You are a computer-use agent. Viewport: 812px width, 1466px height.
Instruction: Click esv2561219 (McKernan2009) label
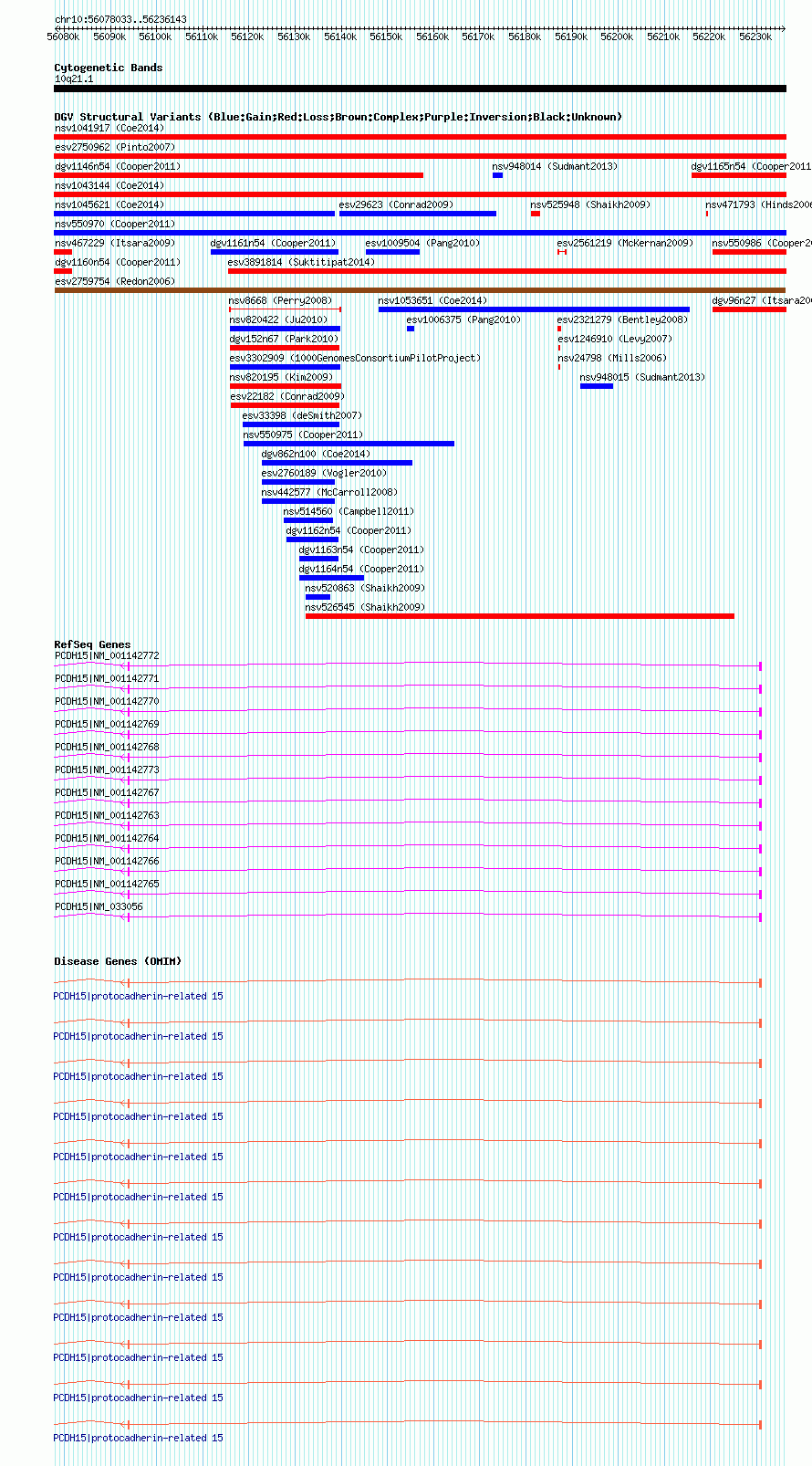point(625,243)
